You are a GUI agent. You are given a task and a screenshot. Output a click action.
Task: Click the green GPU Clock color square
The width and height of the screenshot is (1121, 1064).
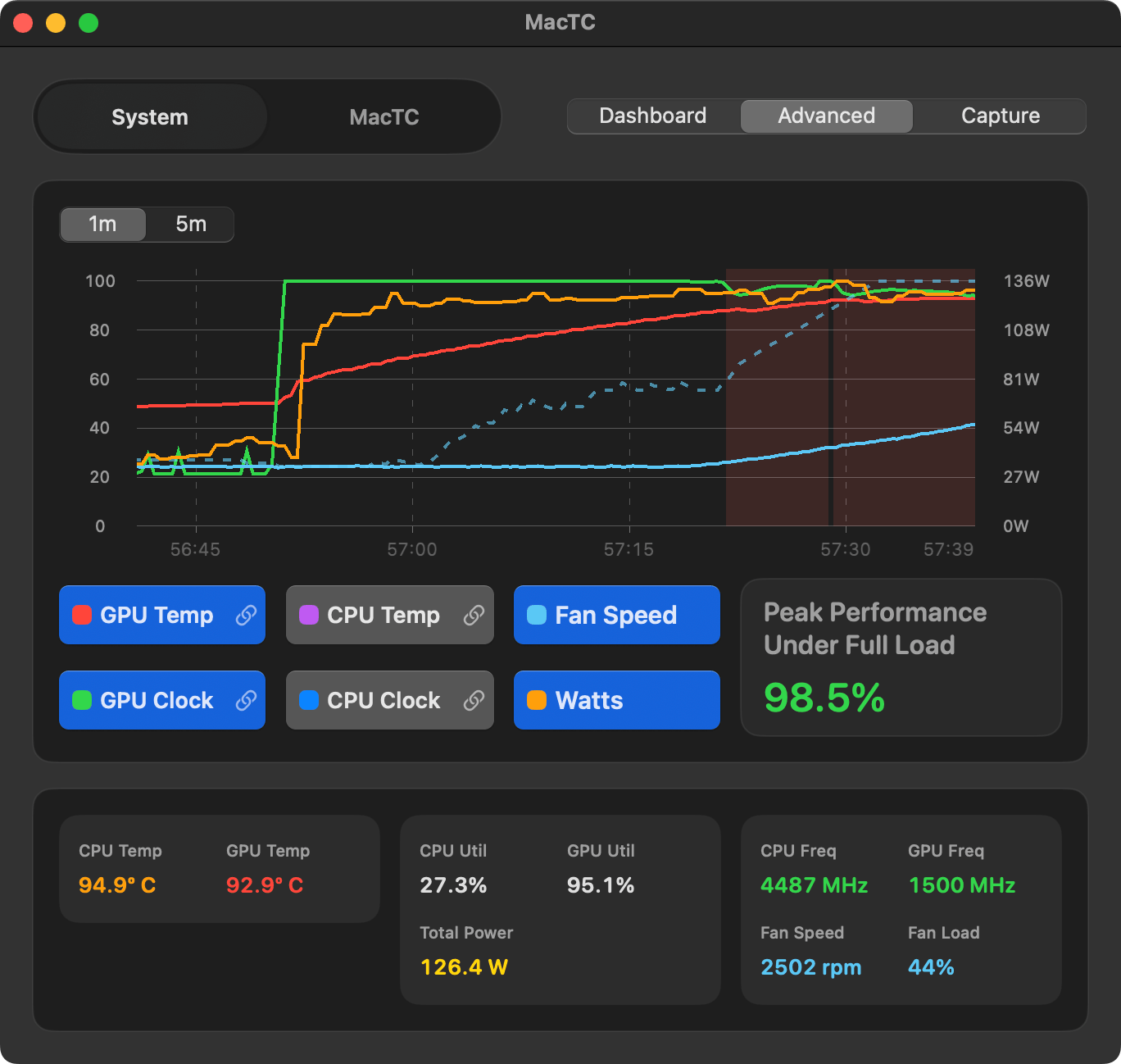pyautogui.click(x=82, y=701)
